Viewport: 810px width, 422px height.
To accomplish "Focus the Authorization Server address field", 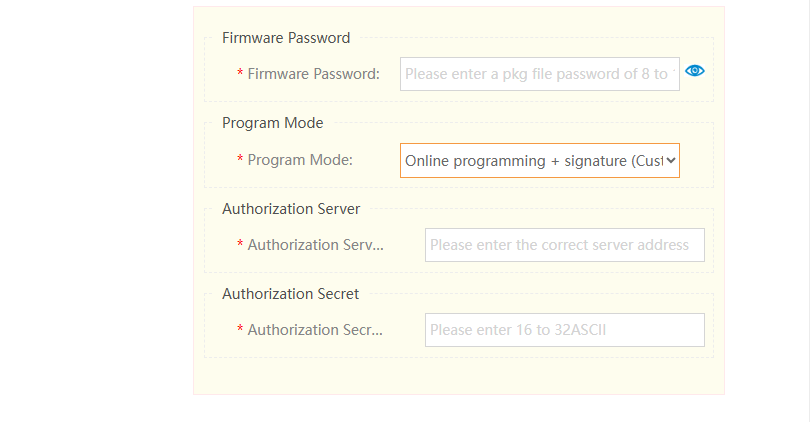I will (x=565, y=245).
